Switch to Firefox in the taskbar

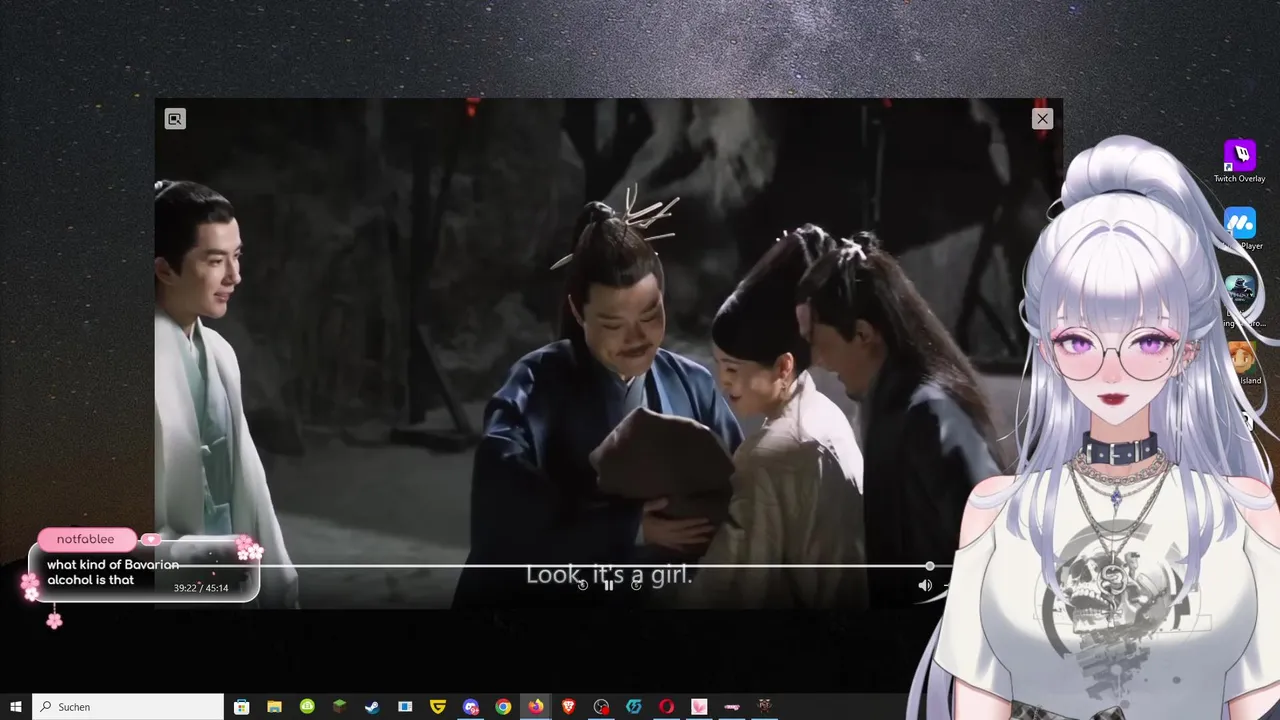(536, 707)
